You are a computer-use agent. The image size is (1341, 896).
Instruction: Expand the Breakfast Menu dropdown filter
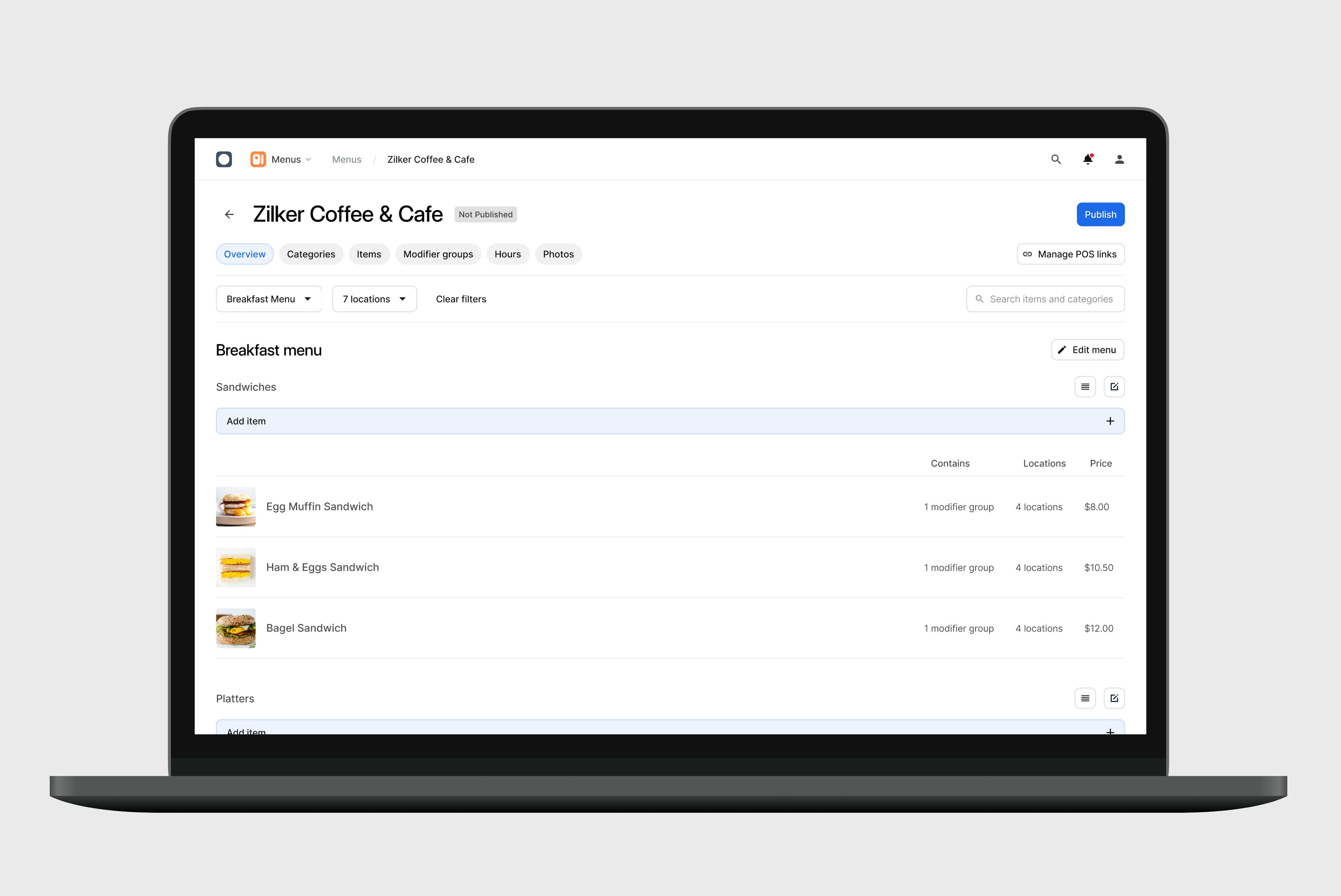click(268, 298)
